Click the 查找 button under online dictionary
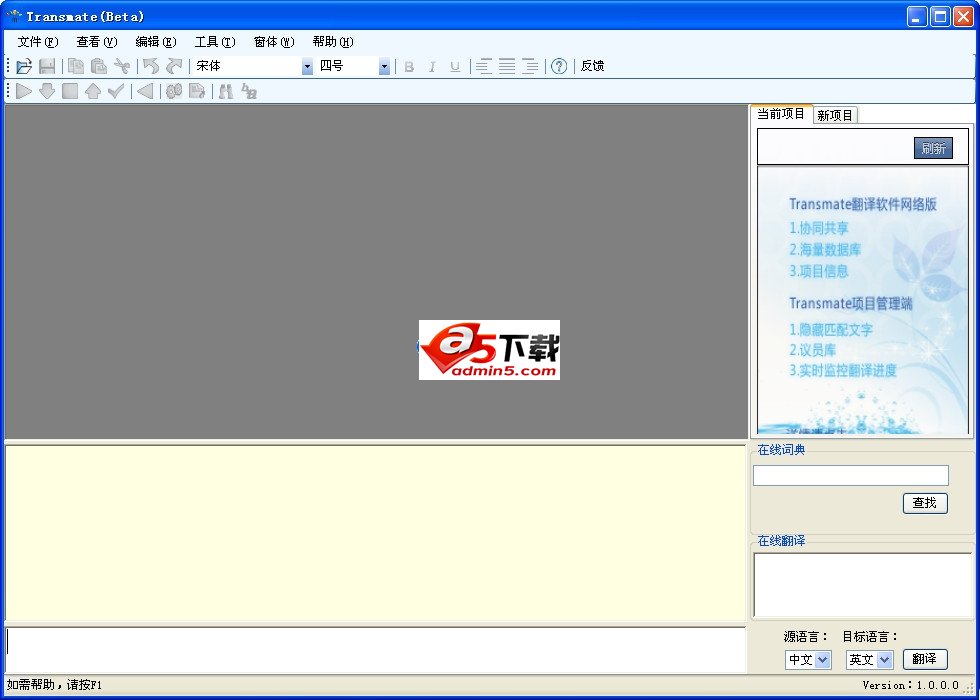 pyautogui.click(x=924, y=503)
